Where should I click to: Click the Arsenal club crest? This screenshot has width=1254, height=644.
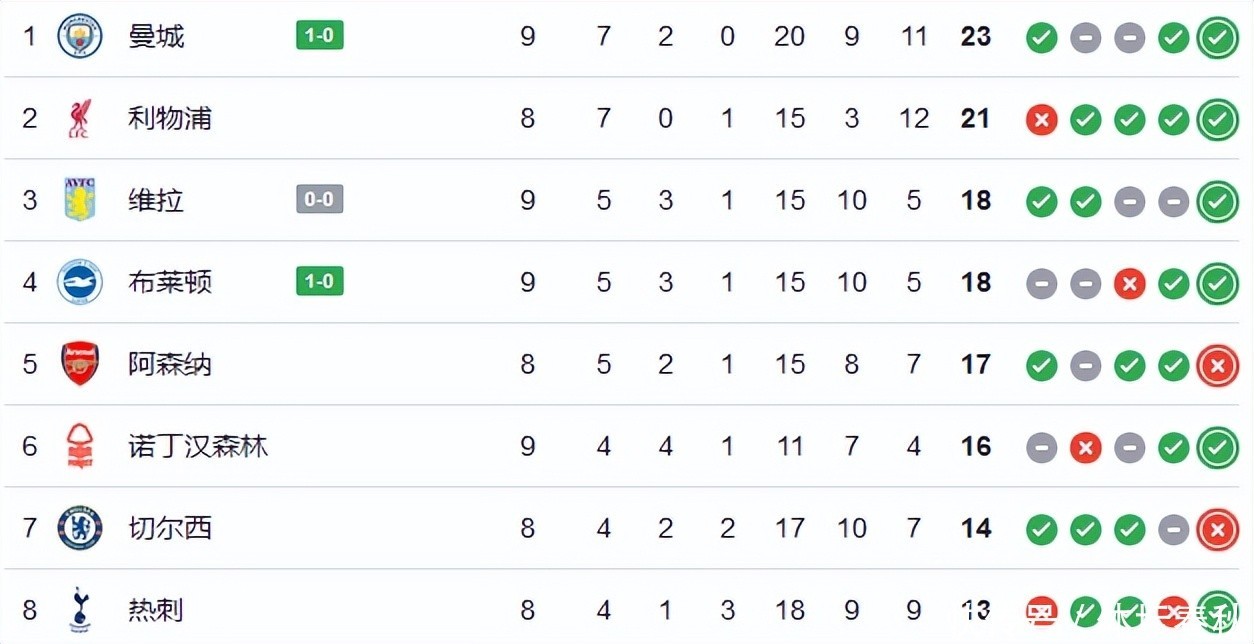(x=80, y=365)
